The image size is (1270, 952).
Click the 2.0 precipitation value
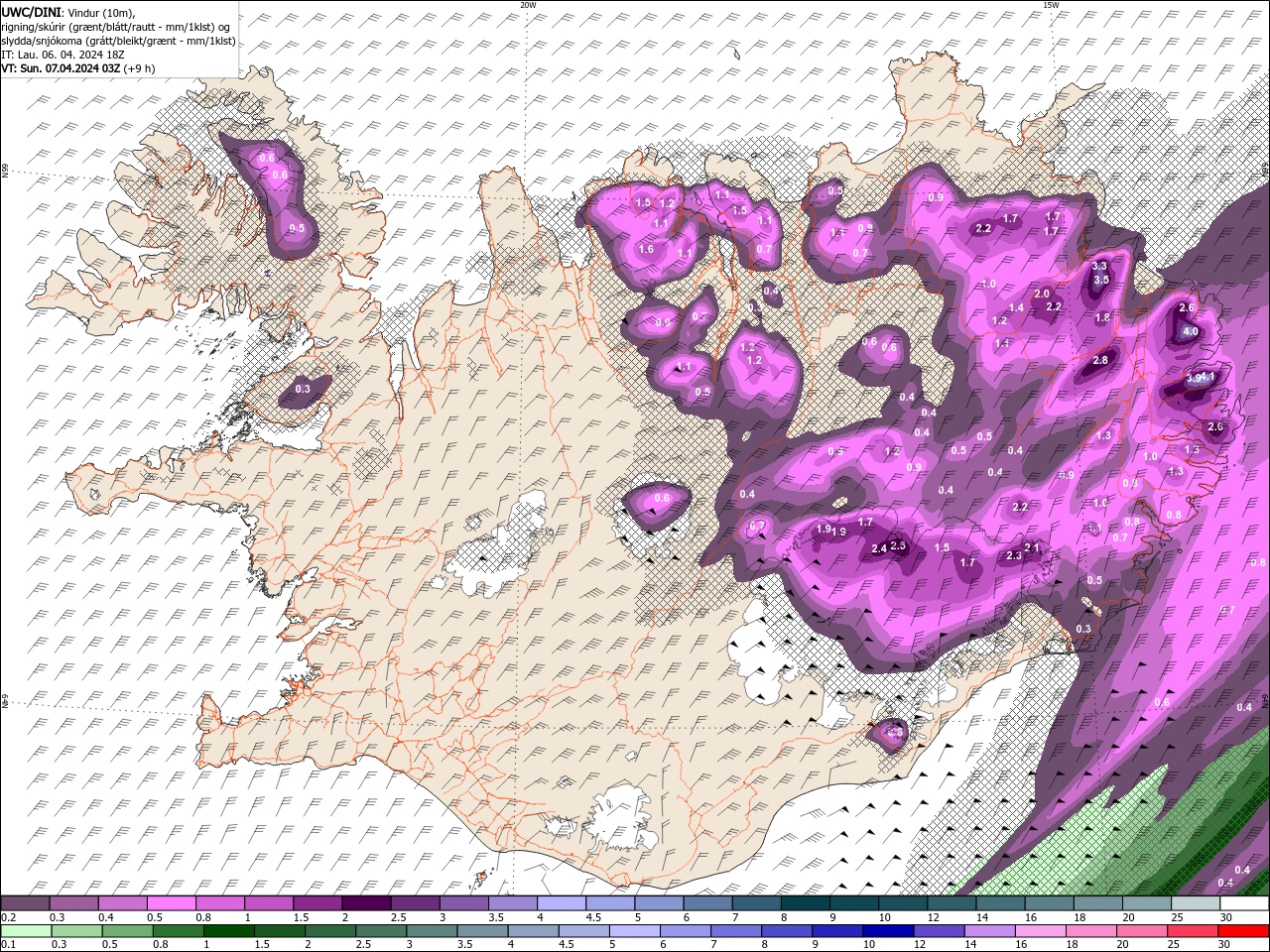[x=1042, y=294]
